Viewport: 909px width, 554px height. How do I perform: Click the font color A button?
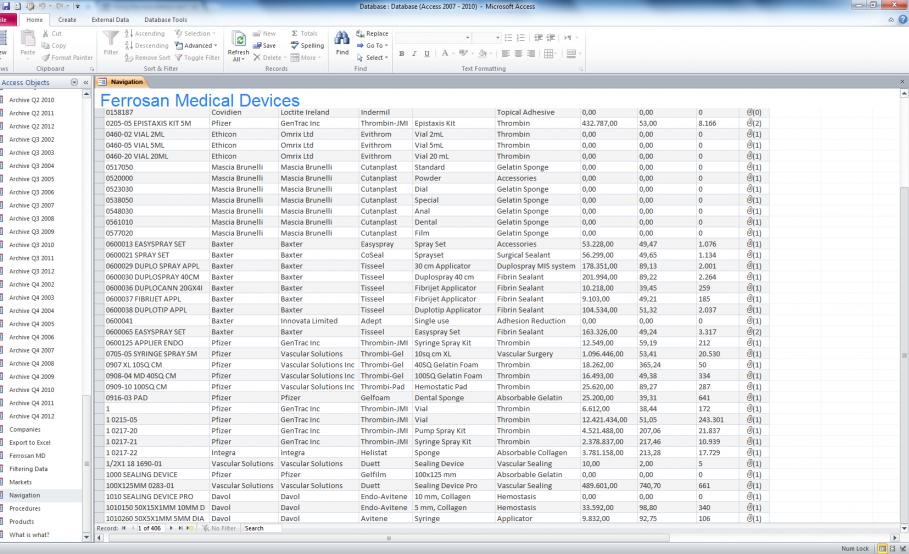click(445, 53)
